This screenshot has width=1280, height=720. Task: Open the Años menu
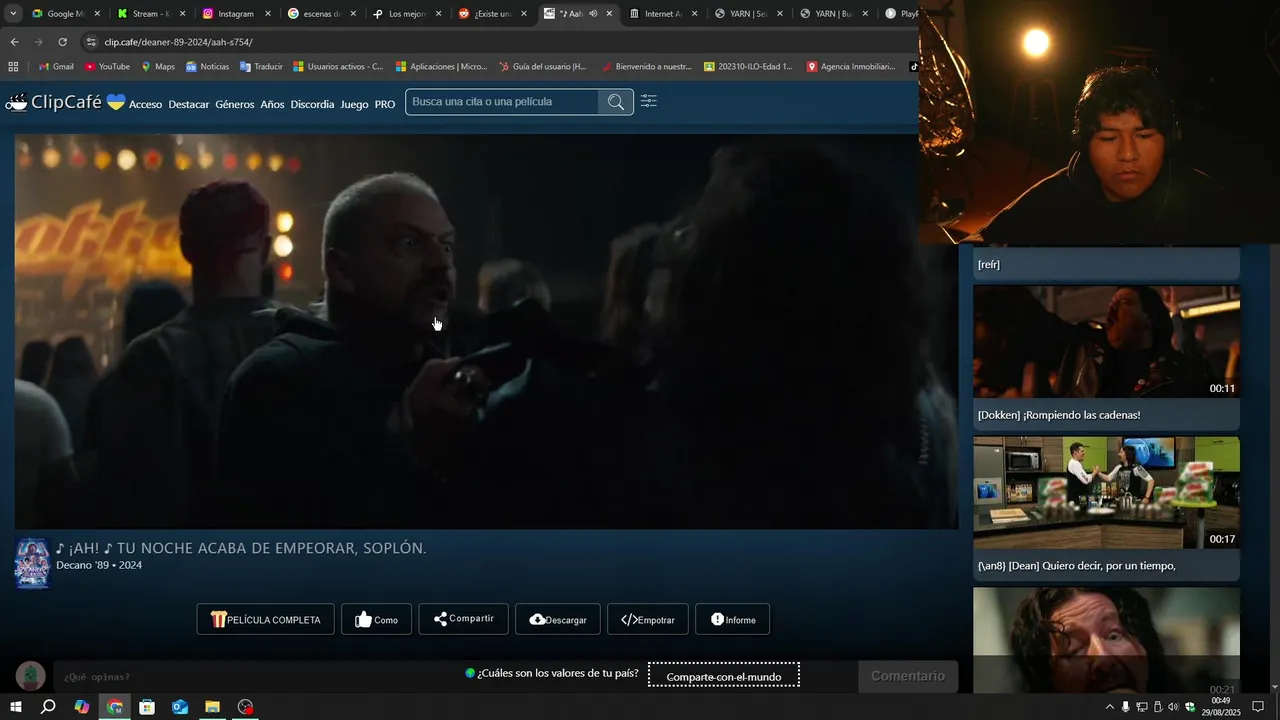coord(272,104)
